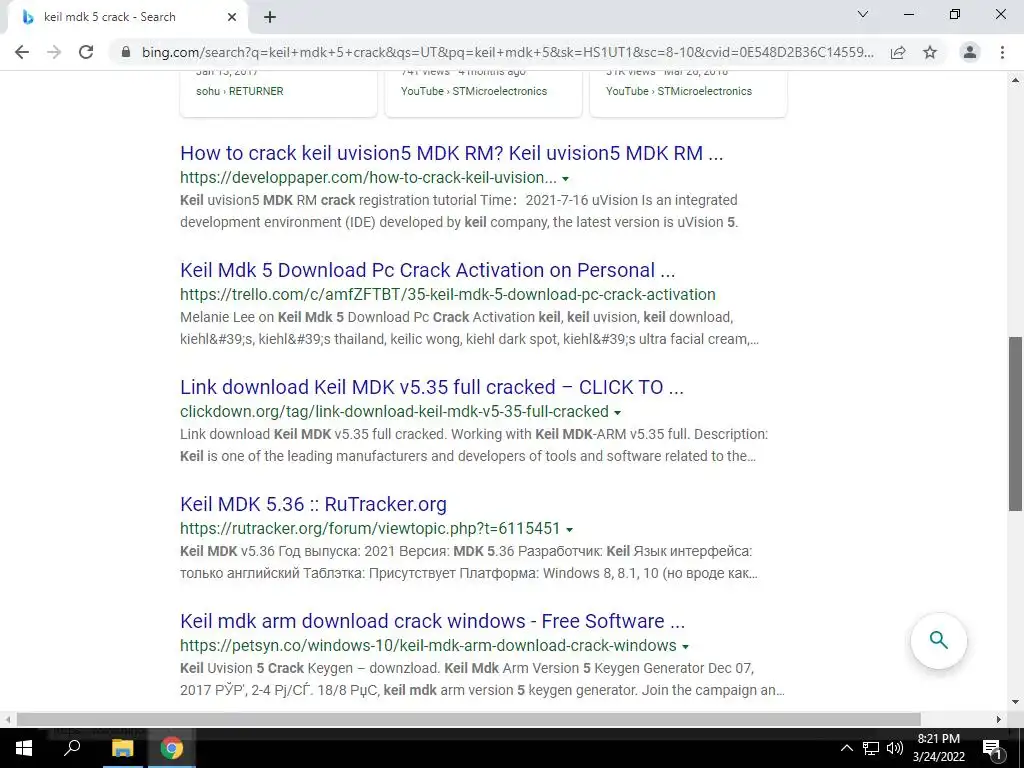Expand the developpaper.com URL dropdown arrow
Screen dimensions: 1024x768
(566, 179)
